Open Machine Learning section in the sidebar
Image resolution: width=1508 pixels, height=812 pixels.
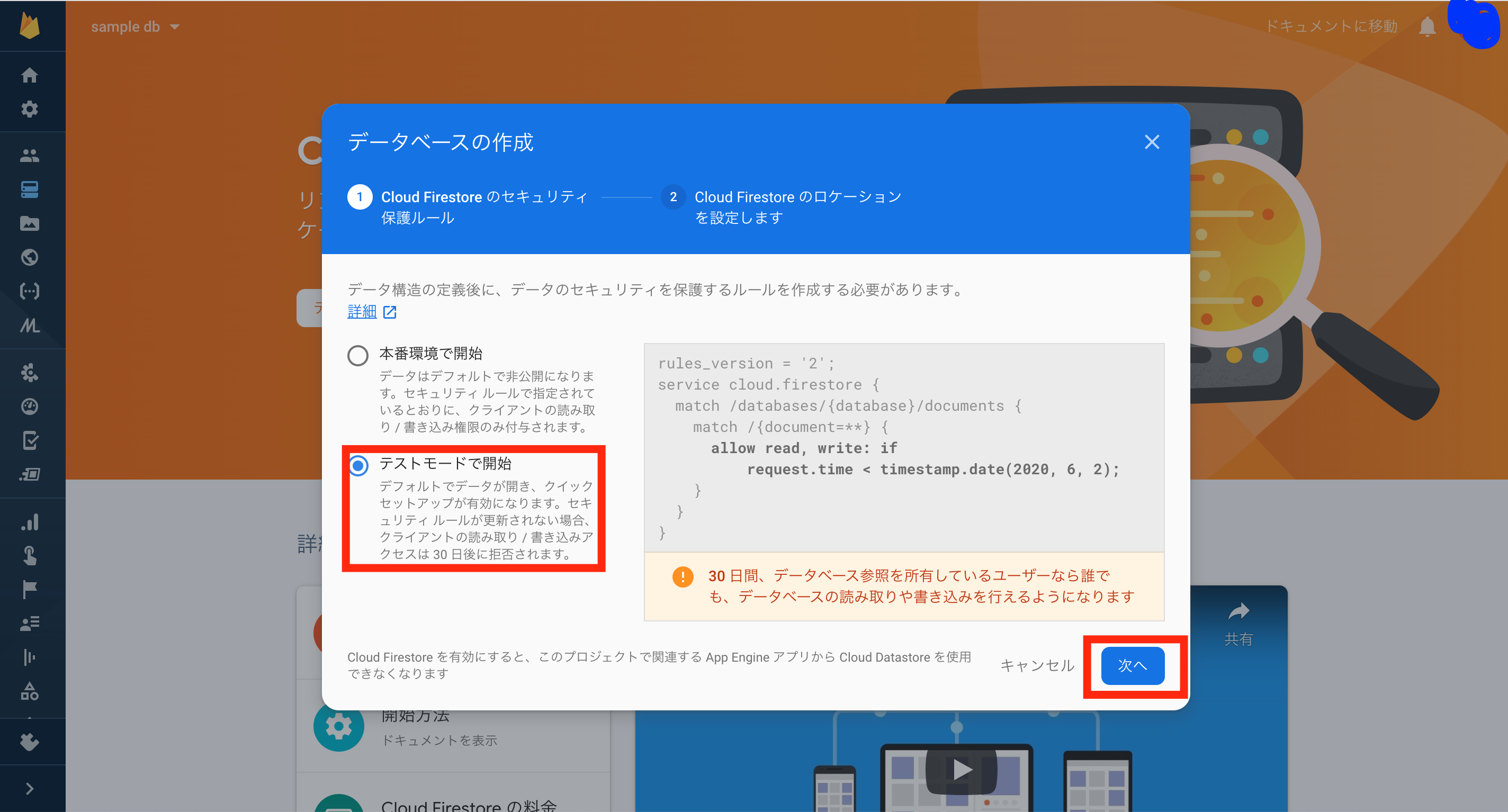[x=30, y=326]
